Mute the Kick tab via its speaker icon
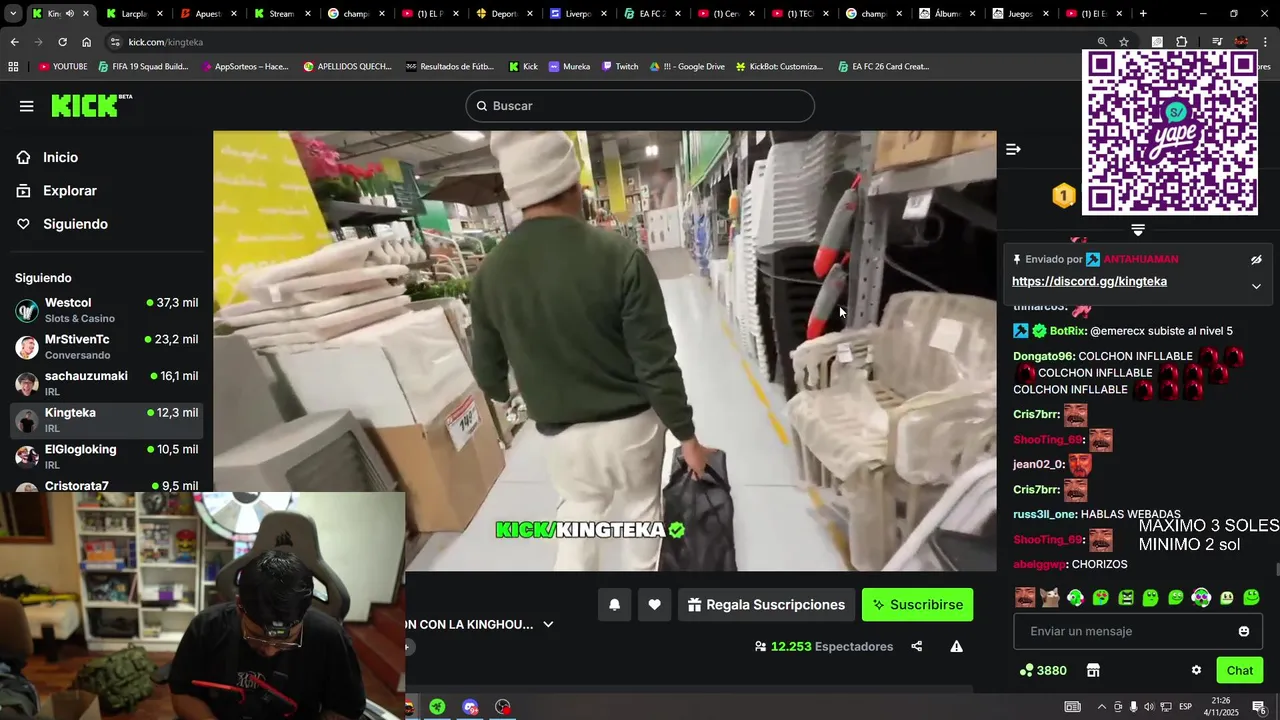 pos(70,14)
